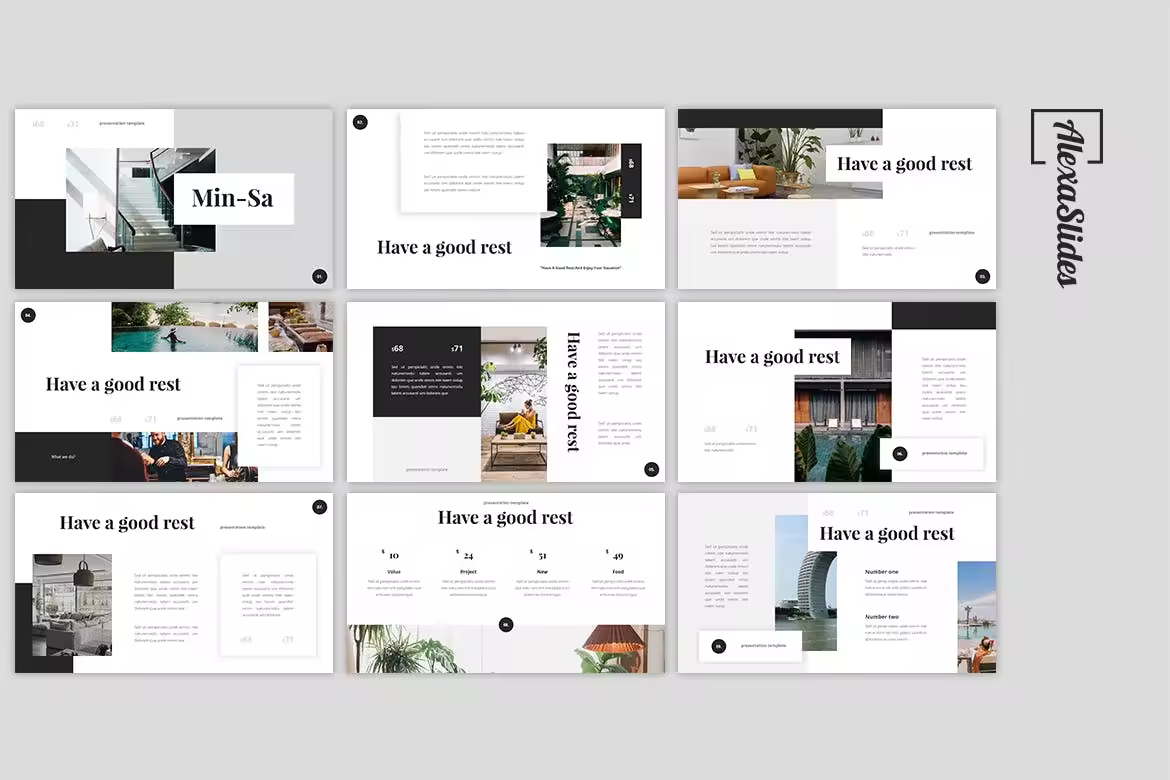This screenshot has width=1170, height=780.
Task: Click the 07 slide number badge
Action: click(x=320, y=507)
